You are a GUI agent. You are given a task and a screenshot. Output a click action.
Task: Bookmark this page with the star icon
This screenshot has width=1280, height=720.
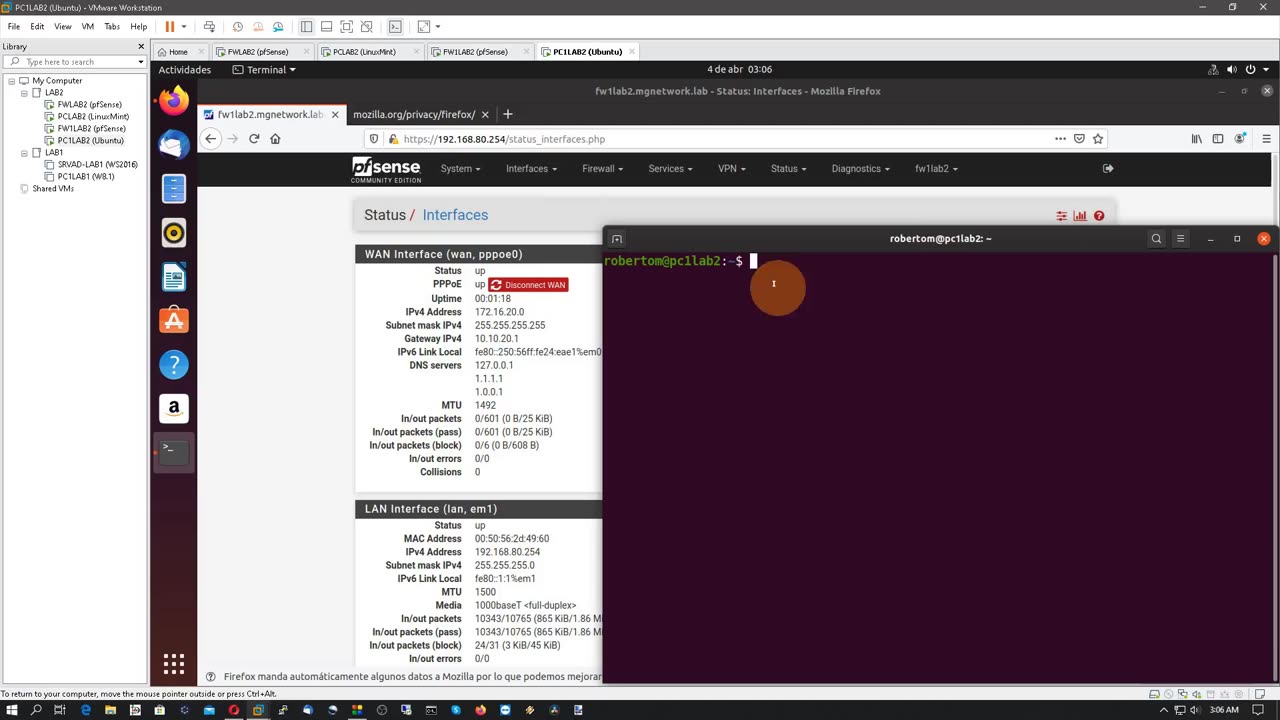[x=1098, y=139]
